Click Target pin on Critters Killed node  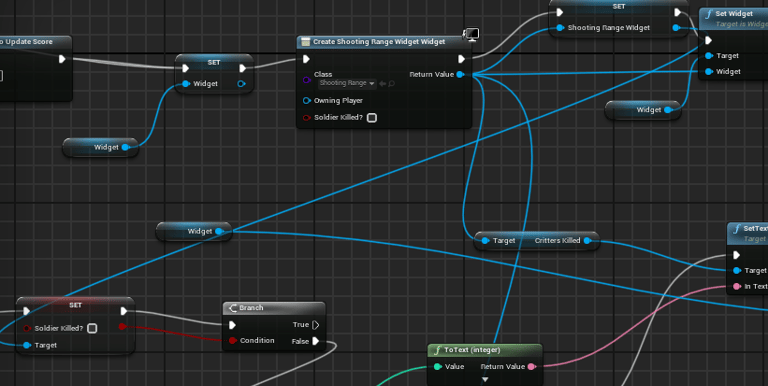point(485,241)
